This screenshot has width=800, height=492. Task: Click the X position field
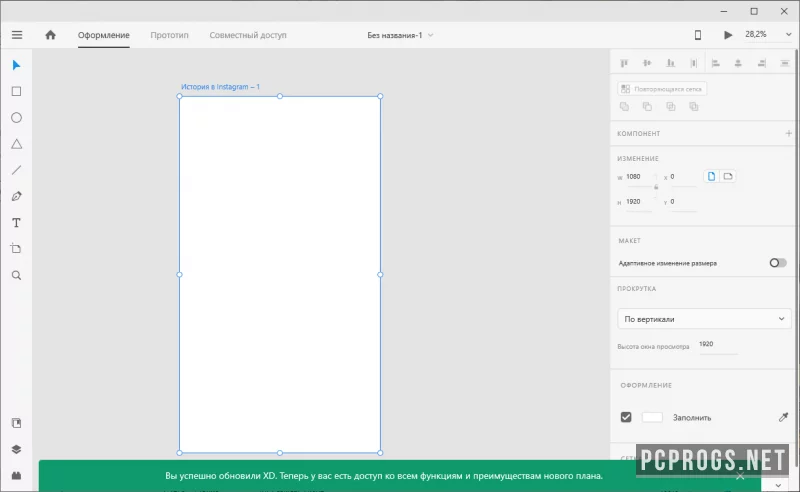point(683,177)
